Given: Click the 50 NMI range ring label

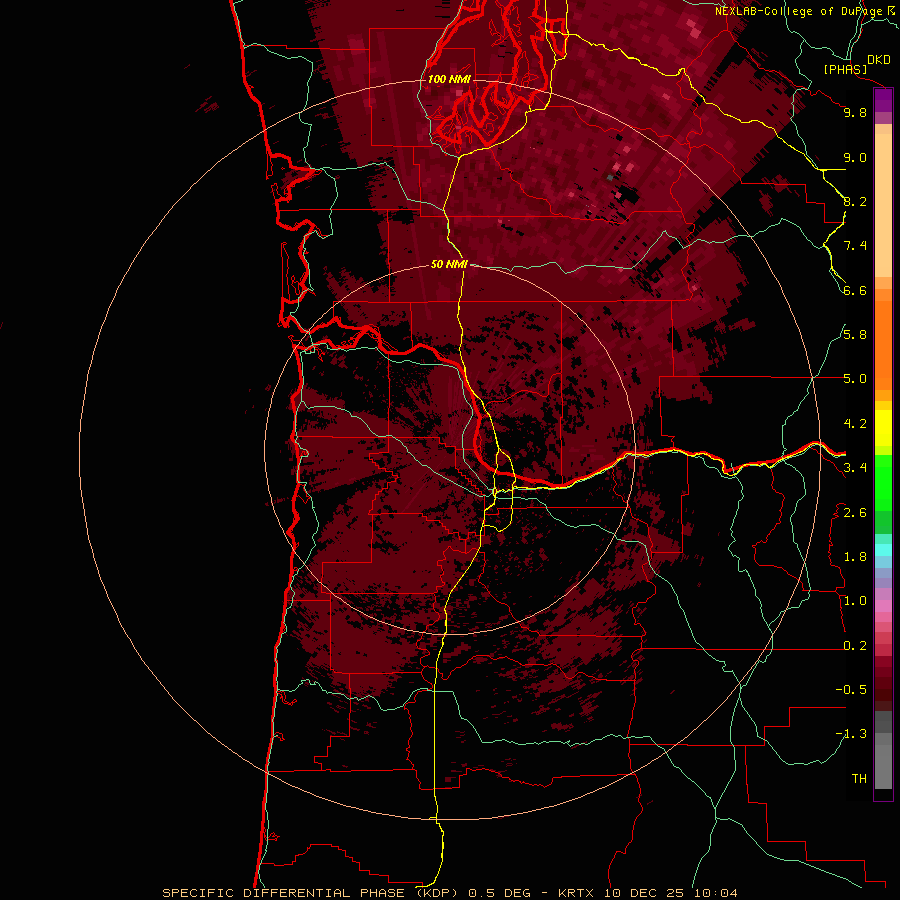Looking at the screenshot, I should 449,264.
